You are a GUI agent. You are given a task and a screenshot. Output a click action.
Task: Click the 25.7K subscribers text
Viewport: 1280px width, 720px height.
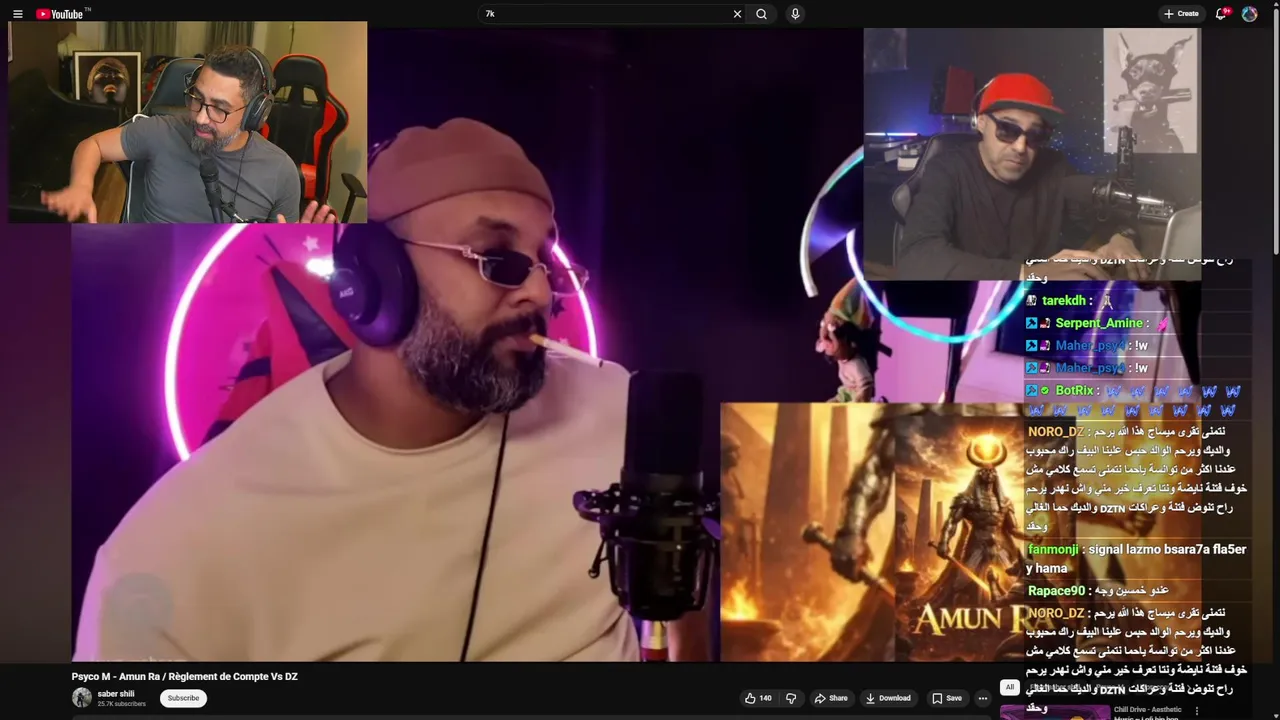pos(121,704)
